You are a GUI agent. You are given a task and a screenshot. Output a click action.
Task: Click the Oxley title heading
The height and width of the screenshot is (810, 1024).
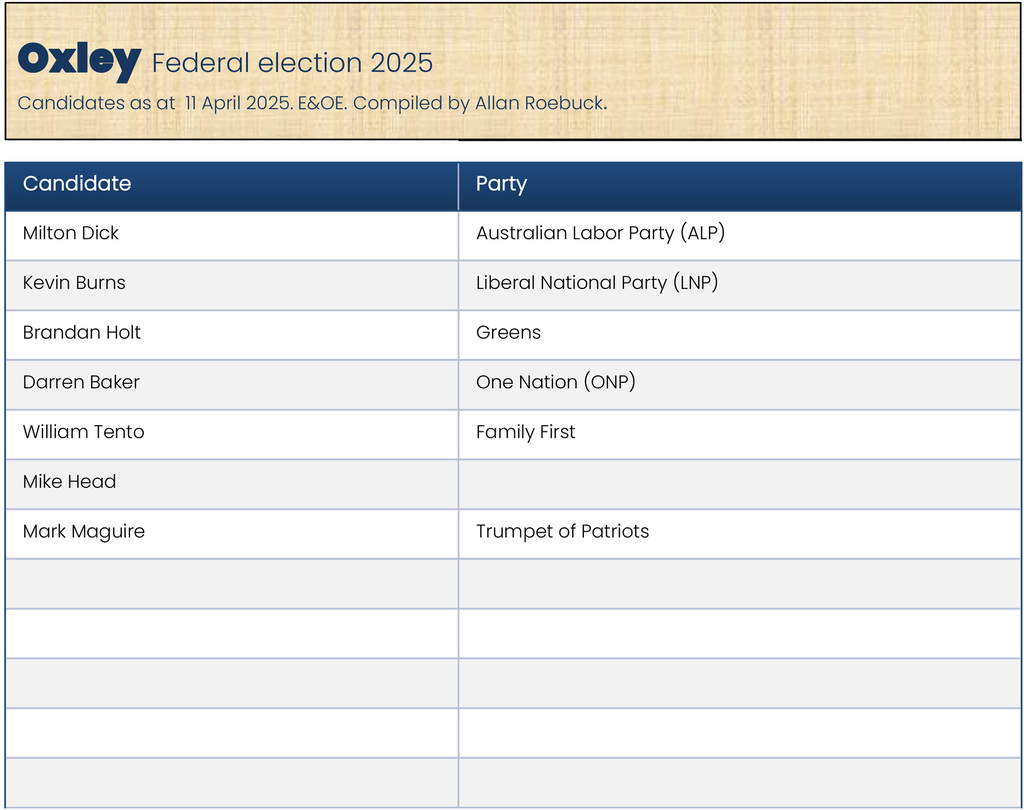click(78, 60)
